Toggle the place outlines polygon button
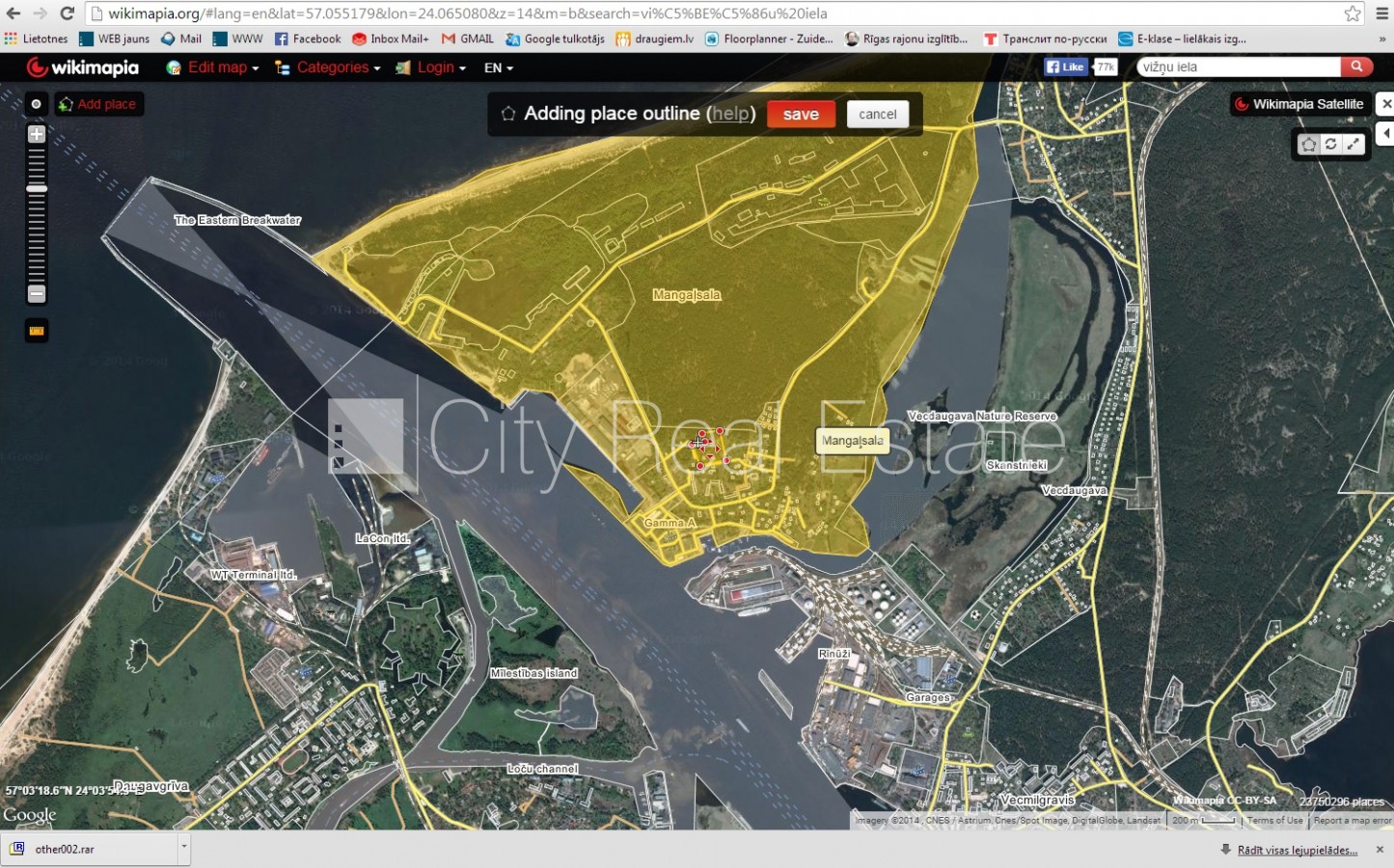The width and height of the screenshot is (1394, 868). coord(1308,144)
